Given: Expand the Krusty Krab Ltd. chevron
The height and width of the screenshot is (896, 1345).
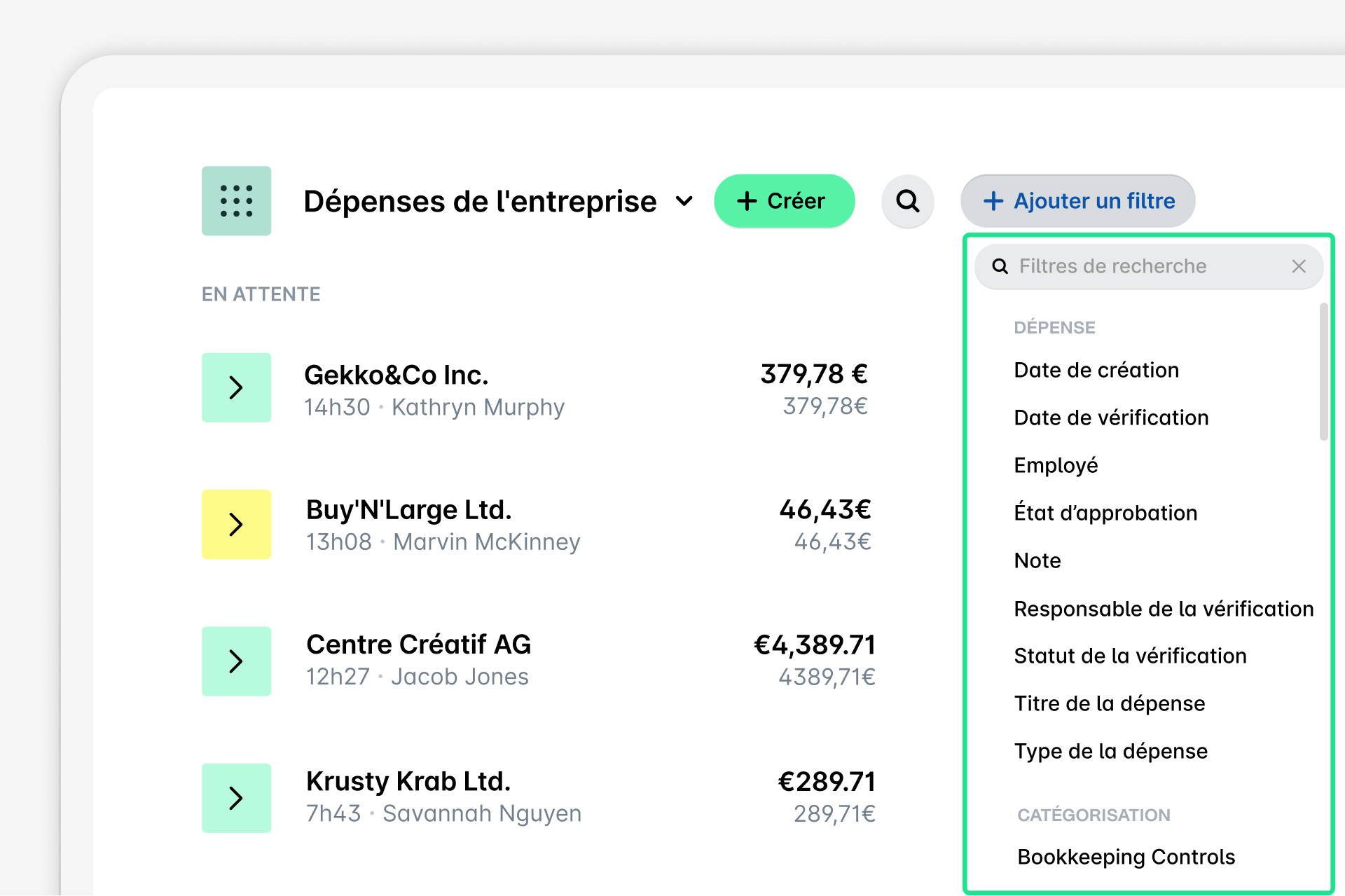Looking at the screenshot, I should click(x=236, y=798).
